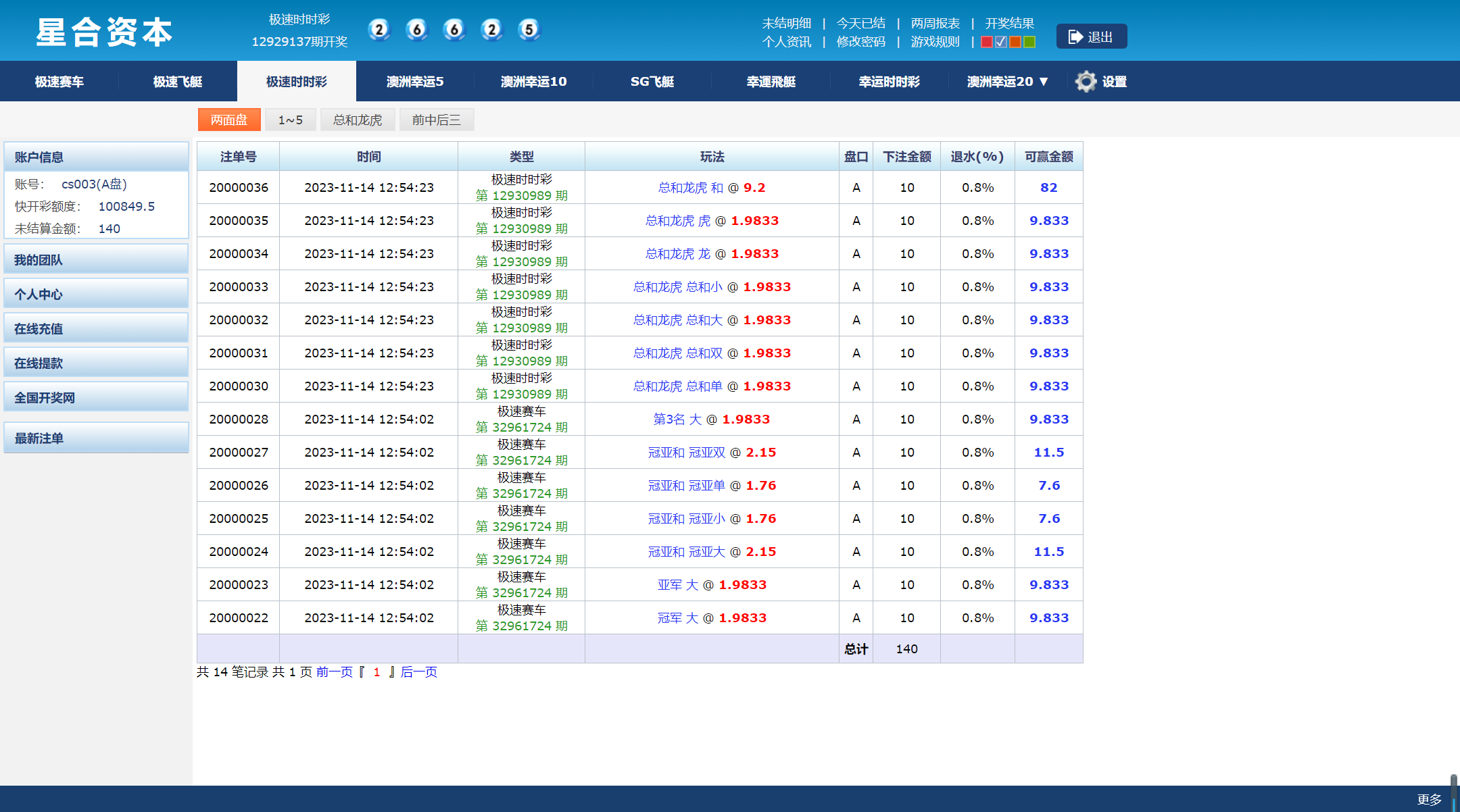The image size is (1460, 812).
Task: Switch to the 幸运时时彩 tab
Action: (x=890, y=82)
